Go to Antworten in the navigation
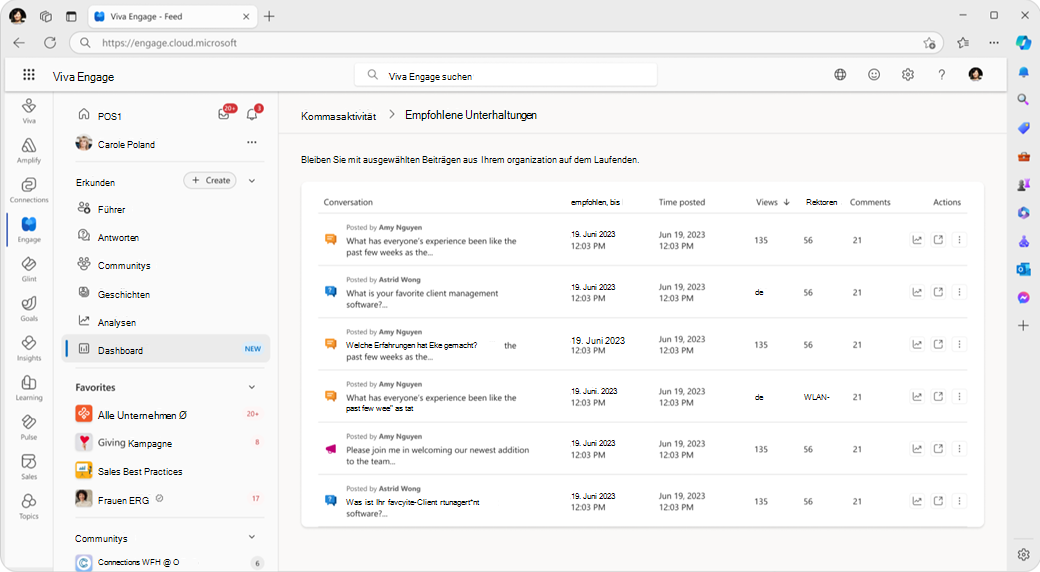The image size is (1040, 572). point(118,237)
